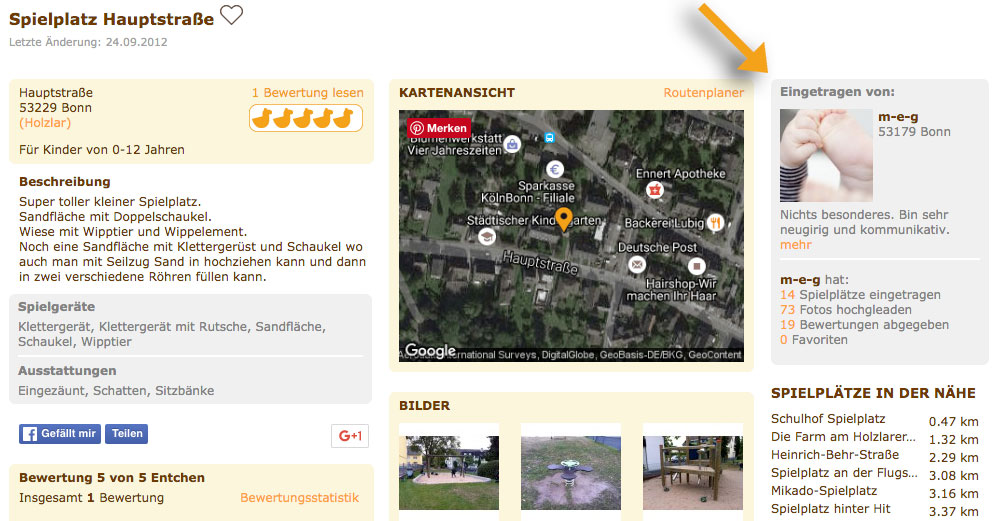This screenshot has width=996, height=521.
Task: Click the Deutsche Post mail marker
Action: click(x=636, y=264)
